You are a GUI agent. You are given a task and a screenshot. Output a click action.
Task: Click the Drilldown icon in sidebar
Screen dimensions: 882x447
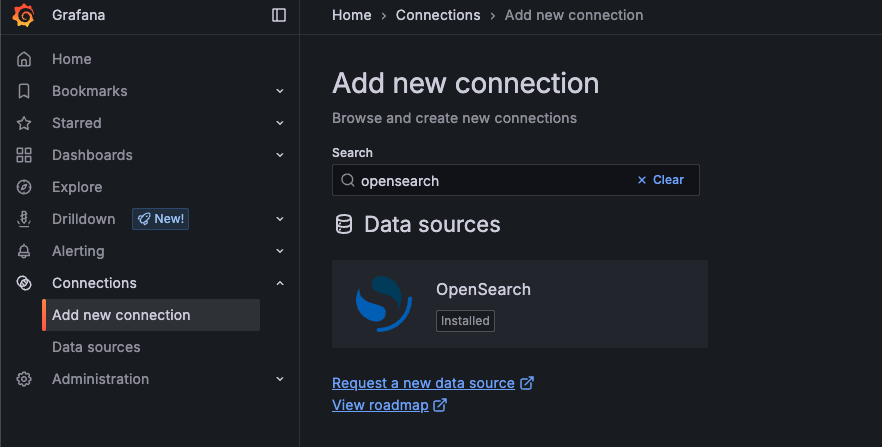[24, 219]
